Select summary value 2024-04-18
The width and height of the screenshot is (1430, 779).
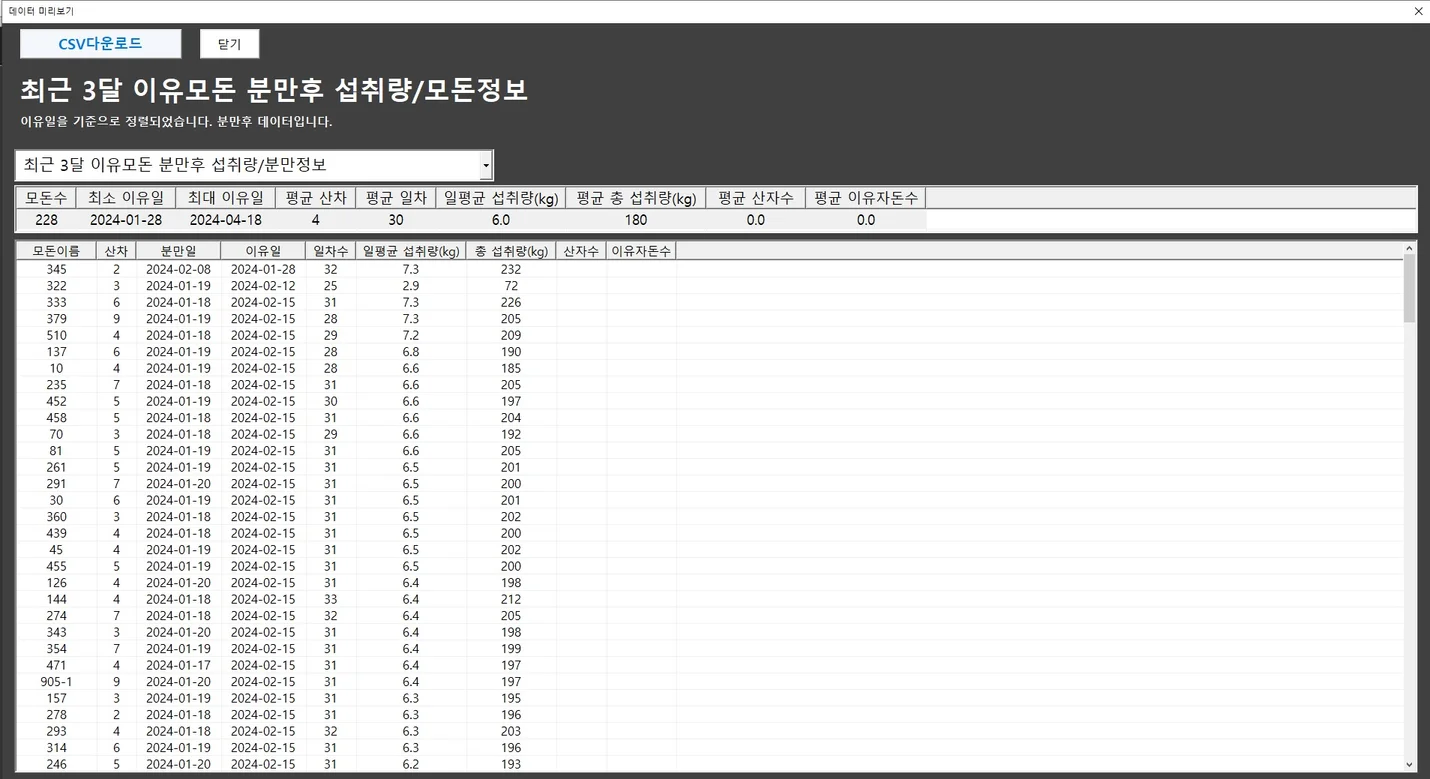point(226,220)
